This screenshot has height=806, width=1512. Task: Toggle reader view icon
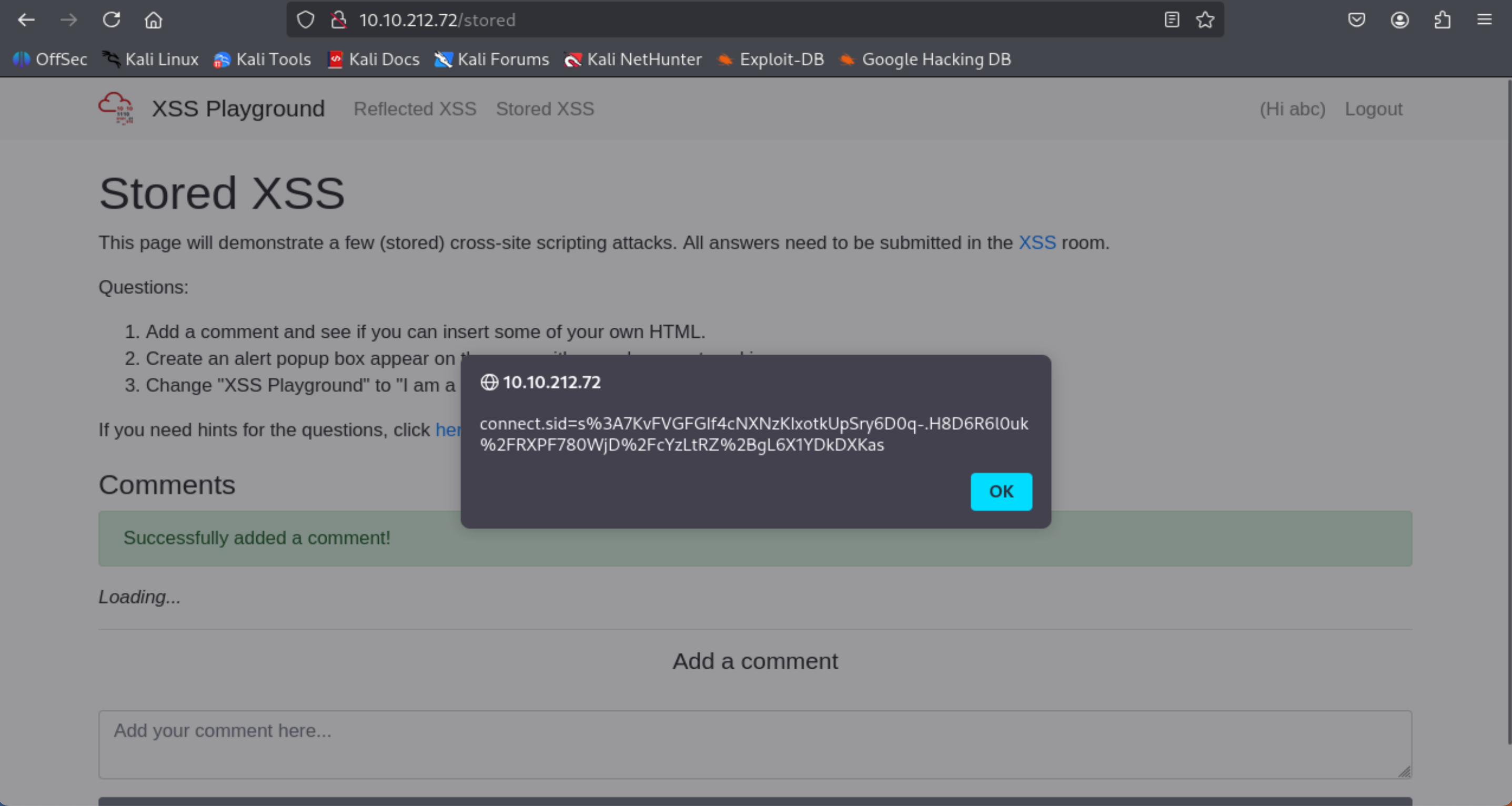tap(1172, 20)
